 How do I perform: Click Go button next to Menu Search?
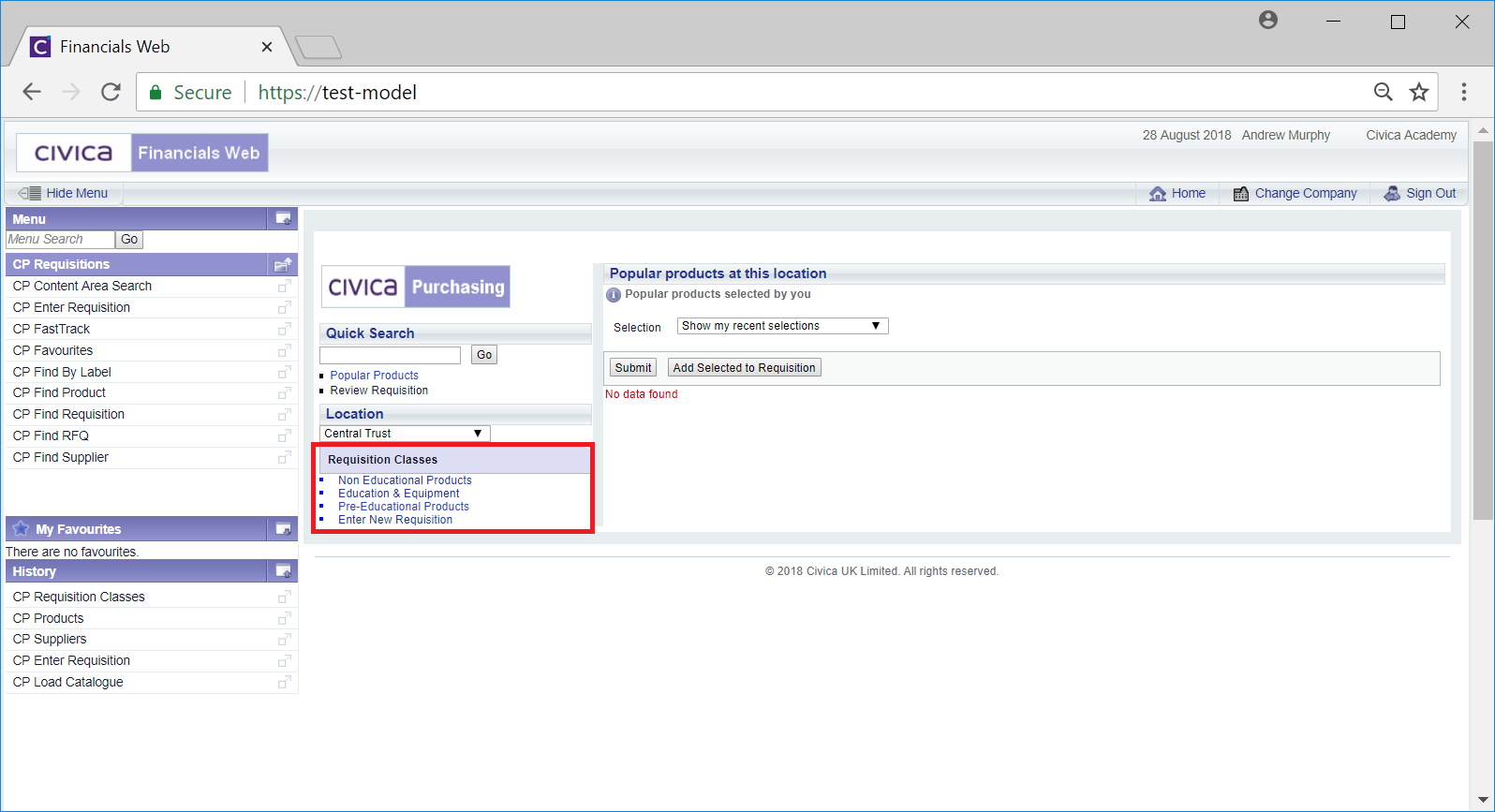coord(129,240)
